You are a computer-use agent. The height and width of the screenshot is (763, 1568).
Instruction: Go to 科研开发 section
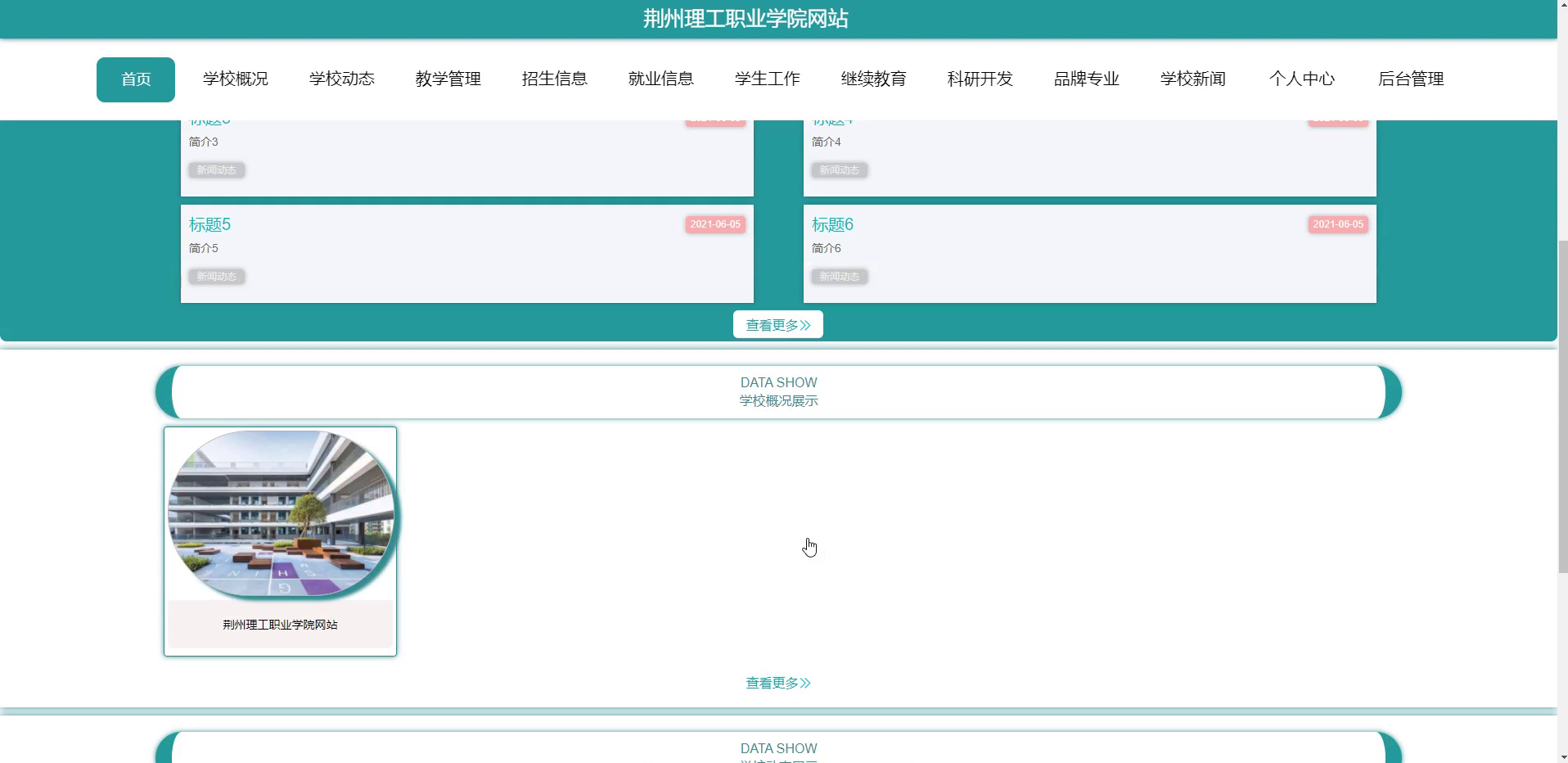click(980, 79)
